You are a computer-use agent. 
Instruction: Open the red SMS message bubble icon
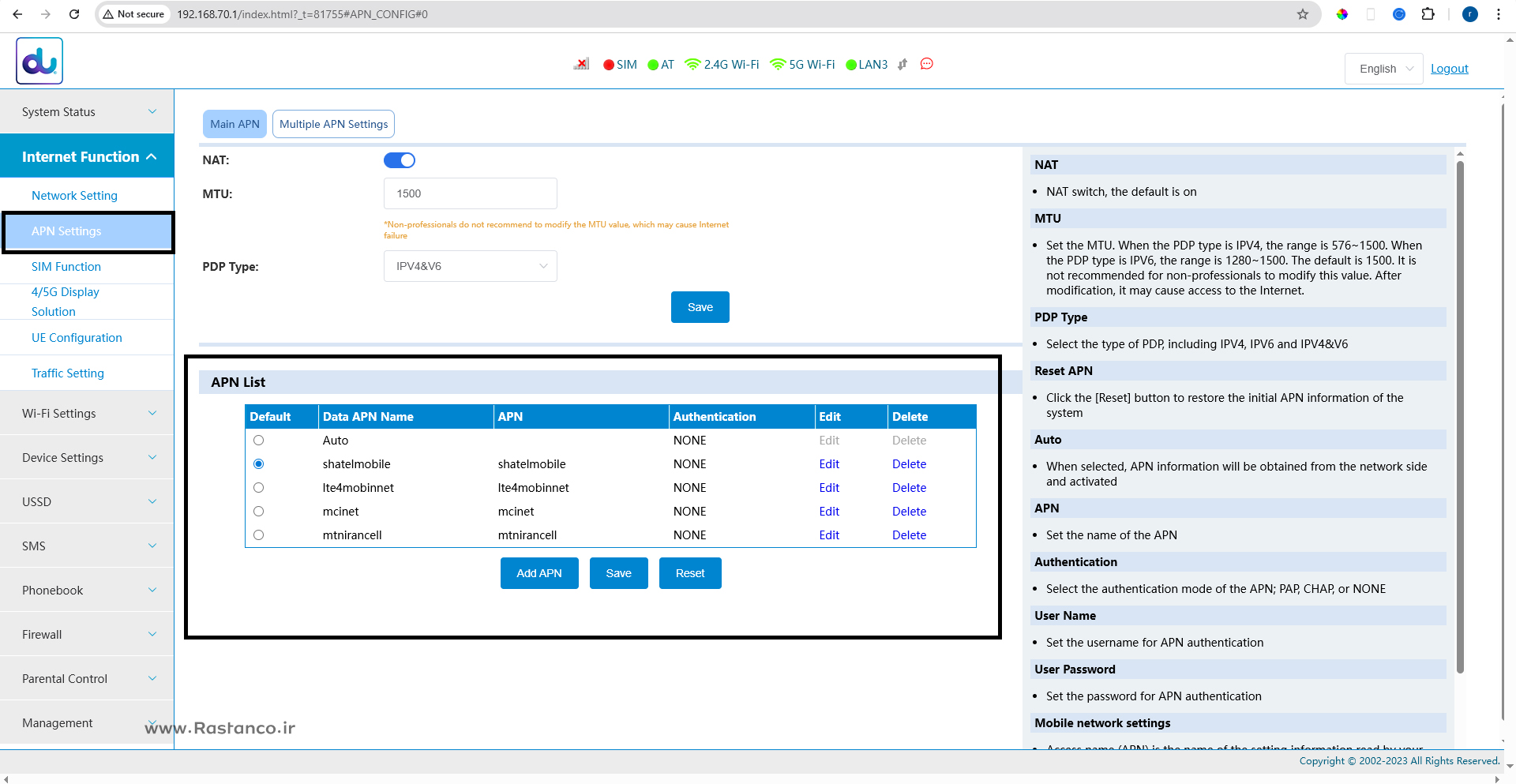tap(927, 64)
